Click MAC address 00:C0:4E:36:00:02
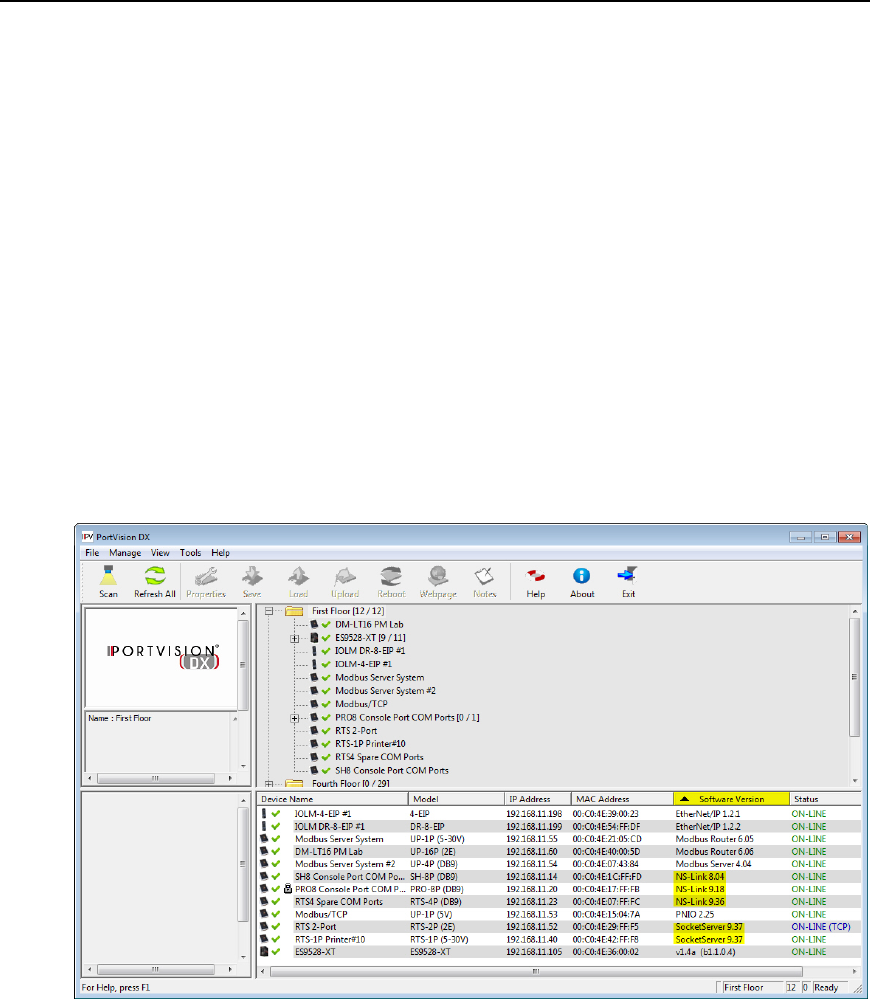Screen dimensions: 870x999 (605, 952)
